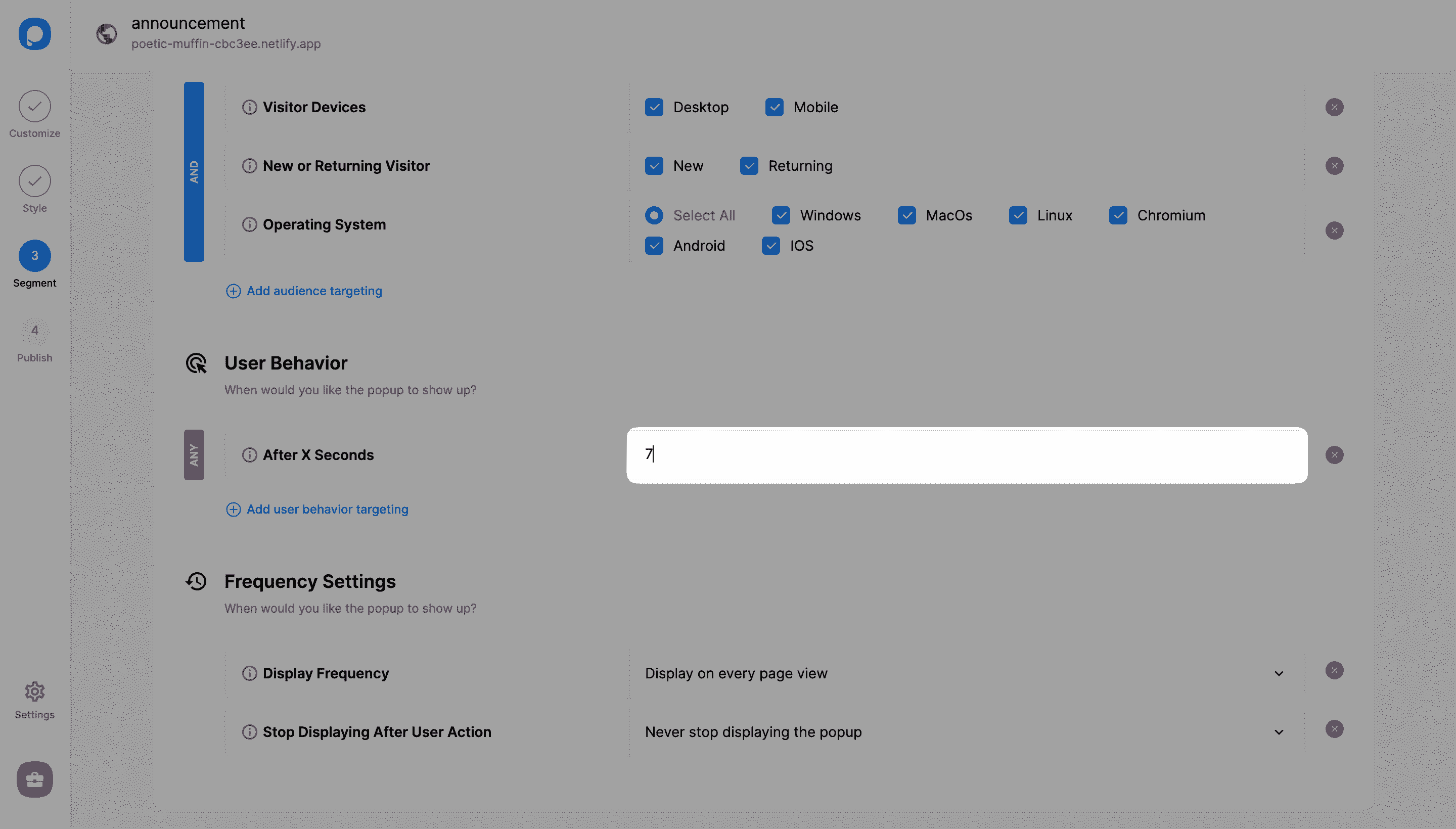This screenshot has width=1456, height=829.
Task: Click info icon next to Visitor Devices
Action: pyautogui.click(x=249, y=107)
